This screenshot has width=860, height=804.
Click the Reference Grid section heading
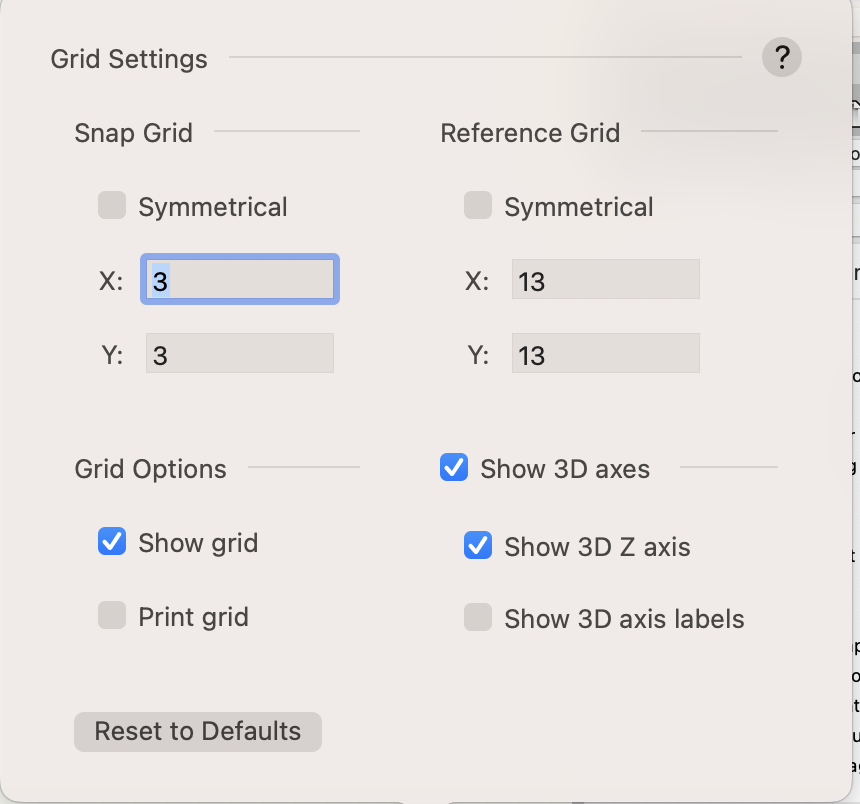(530, 133)
